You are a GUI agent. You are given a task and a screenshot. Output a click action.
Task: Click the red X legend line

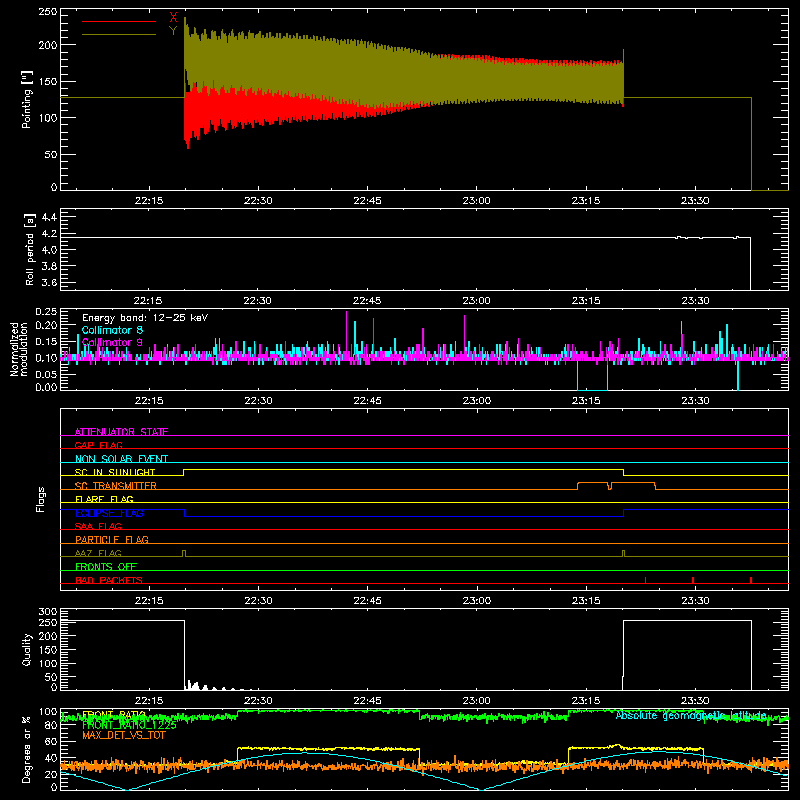[x=119, y=21]
